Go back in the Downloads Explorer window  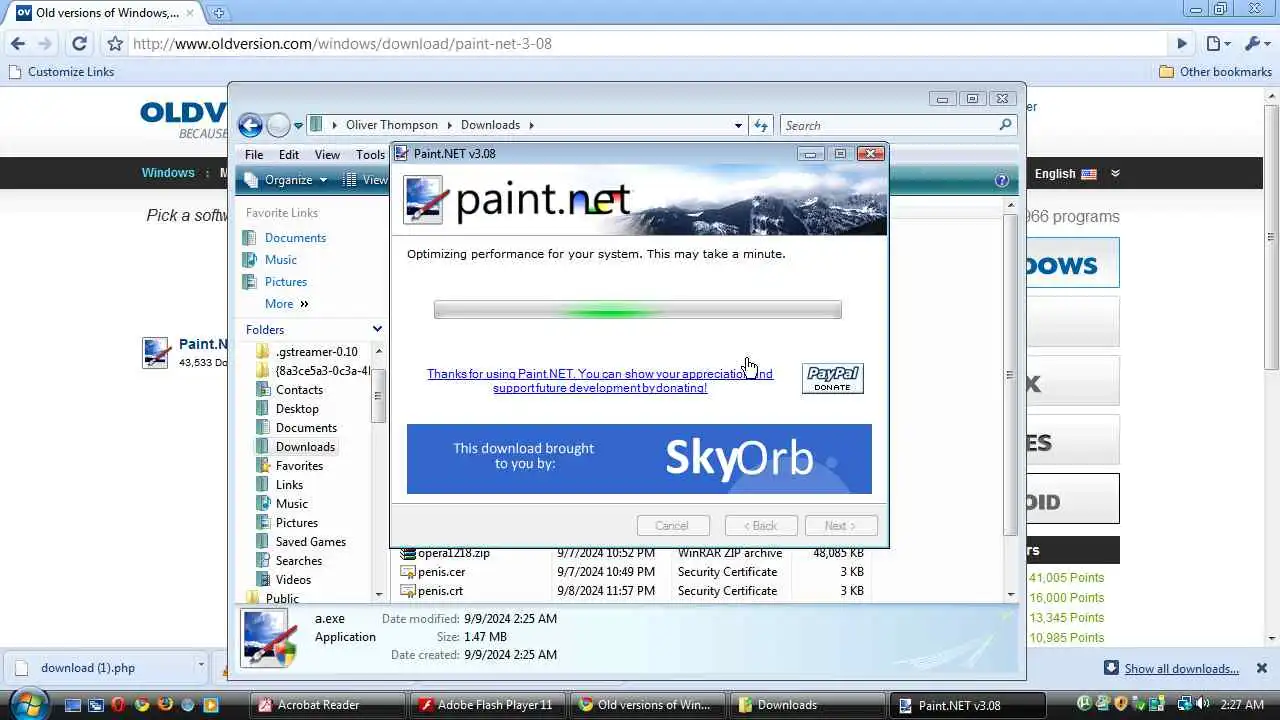(x=250, y=125)
